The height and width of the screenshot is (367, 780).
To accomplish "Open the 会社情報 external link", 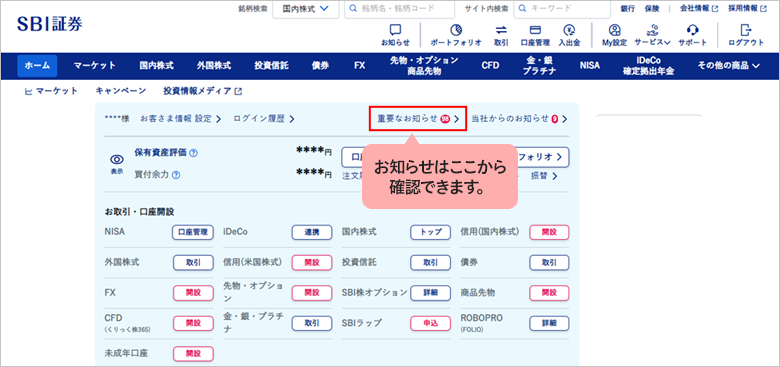I will (x=699, y=8).
